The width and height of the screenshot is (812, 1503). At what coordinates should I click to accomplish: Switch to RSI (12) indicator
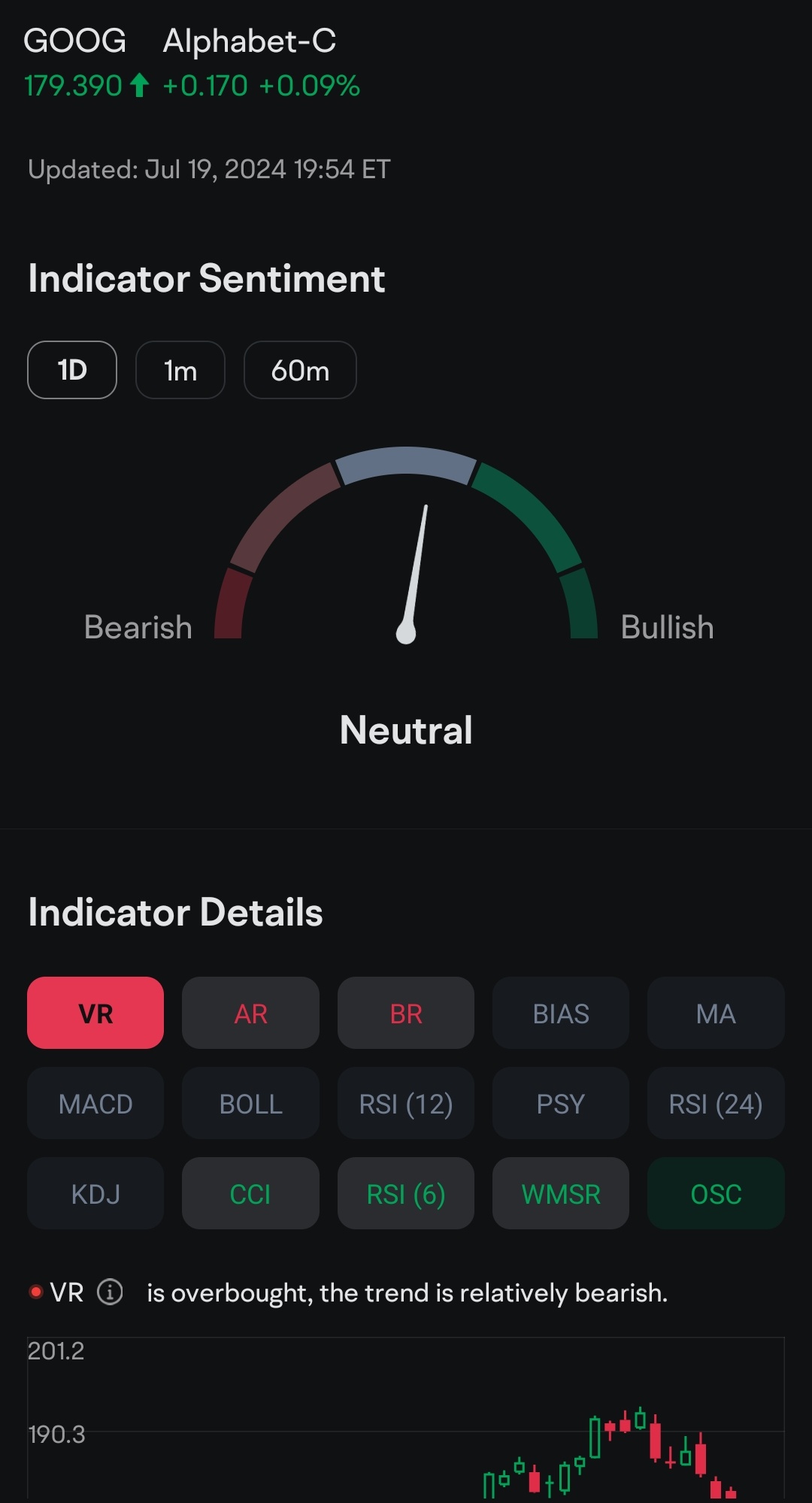pos(405,1103)
